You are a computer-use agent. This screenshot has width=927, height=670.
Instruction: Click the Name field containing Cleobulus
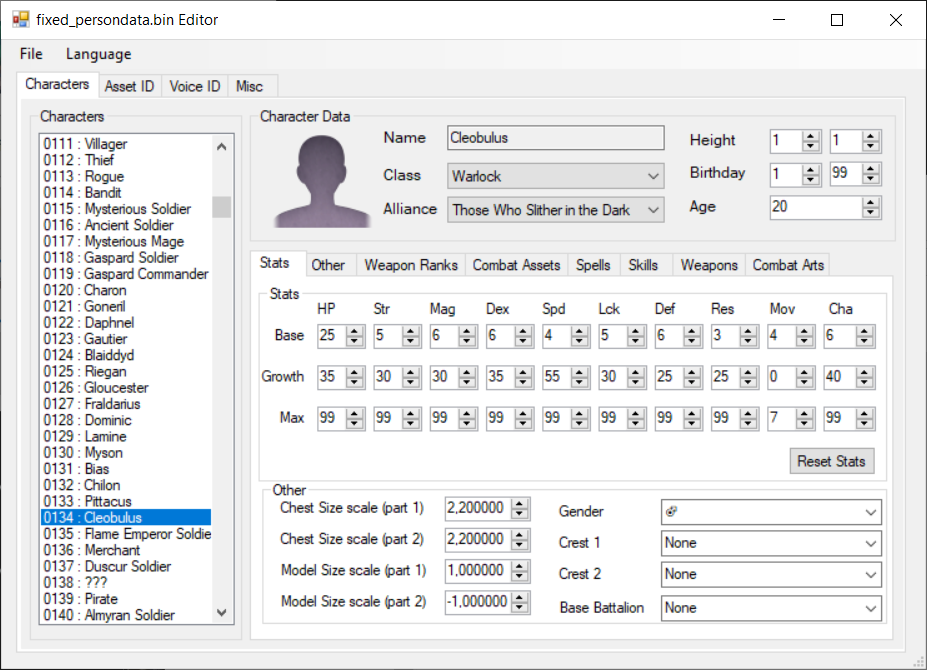[x=555, y=138]
